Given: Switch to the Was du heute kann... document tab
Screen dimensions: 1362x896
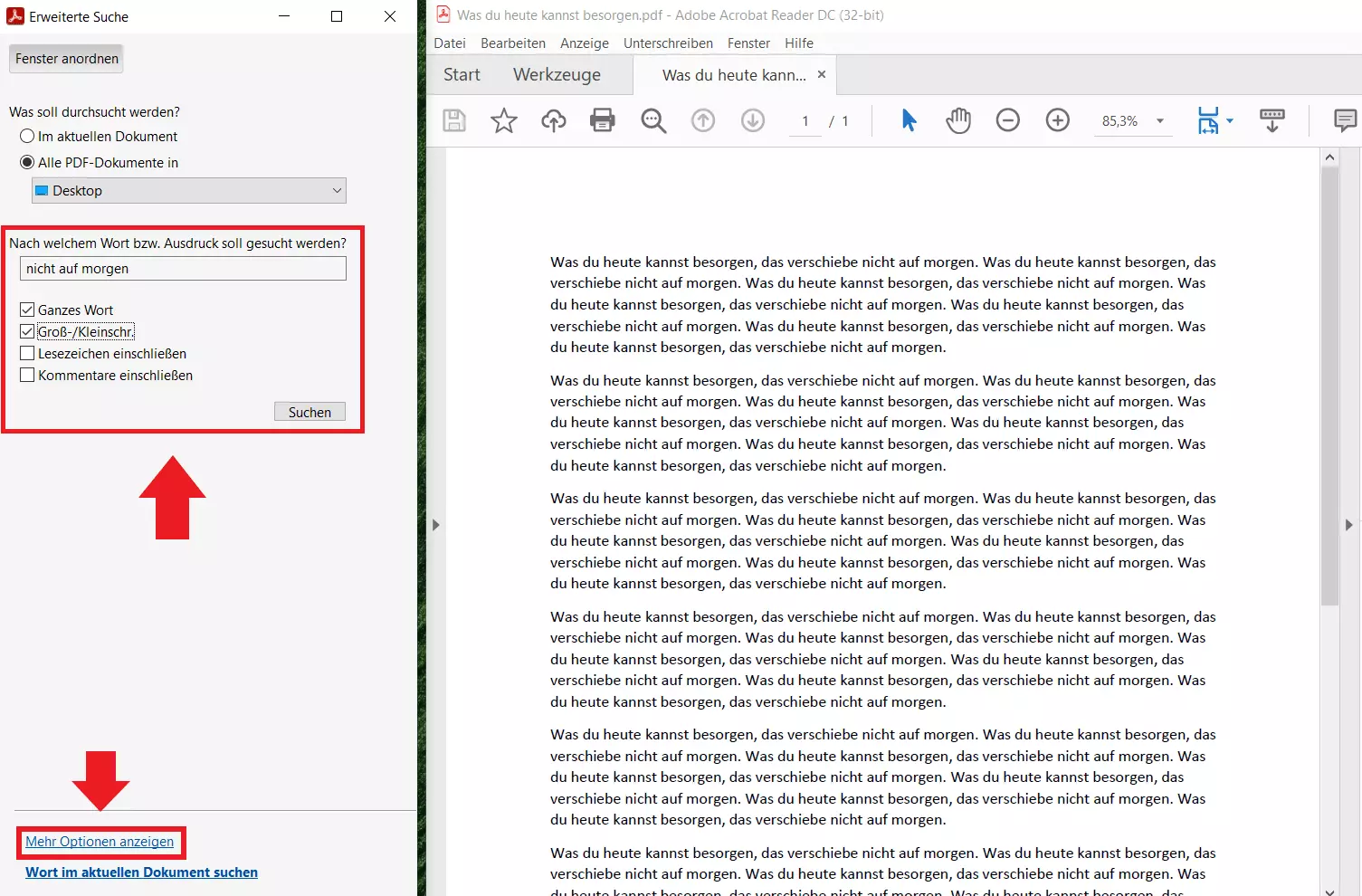Looking at the screenshot, I should [x=734, y=75].
